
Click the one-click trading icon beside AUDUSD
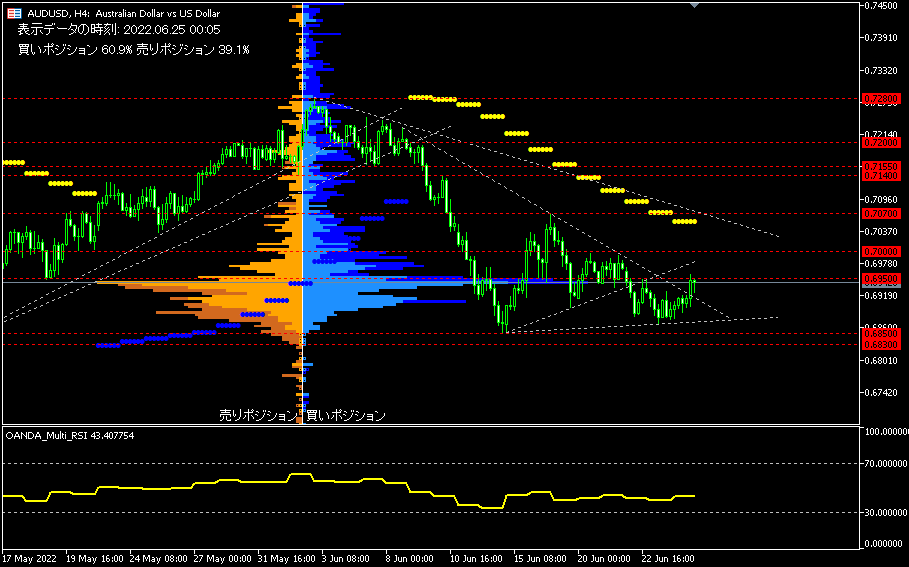[x=14, y=13]
